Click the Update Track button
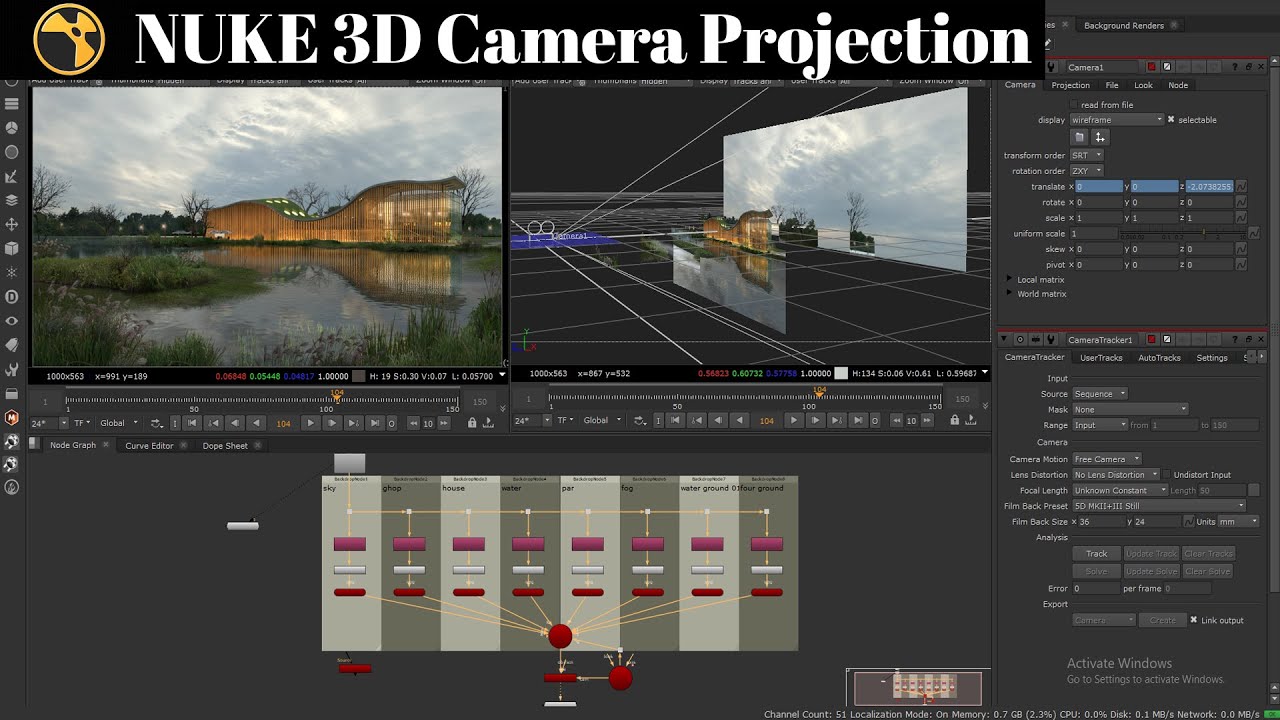The image size is (1280, 720). [1151, 553]
